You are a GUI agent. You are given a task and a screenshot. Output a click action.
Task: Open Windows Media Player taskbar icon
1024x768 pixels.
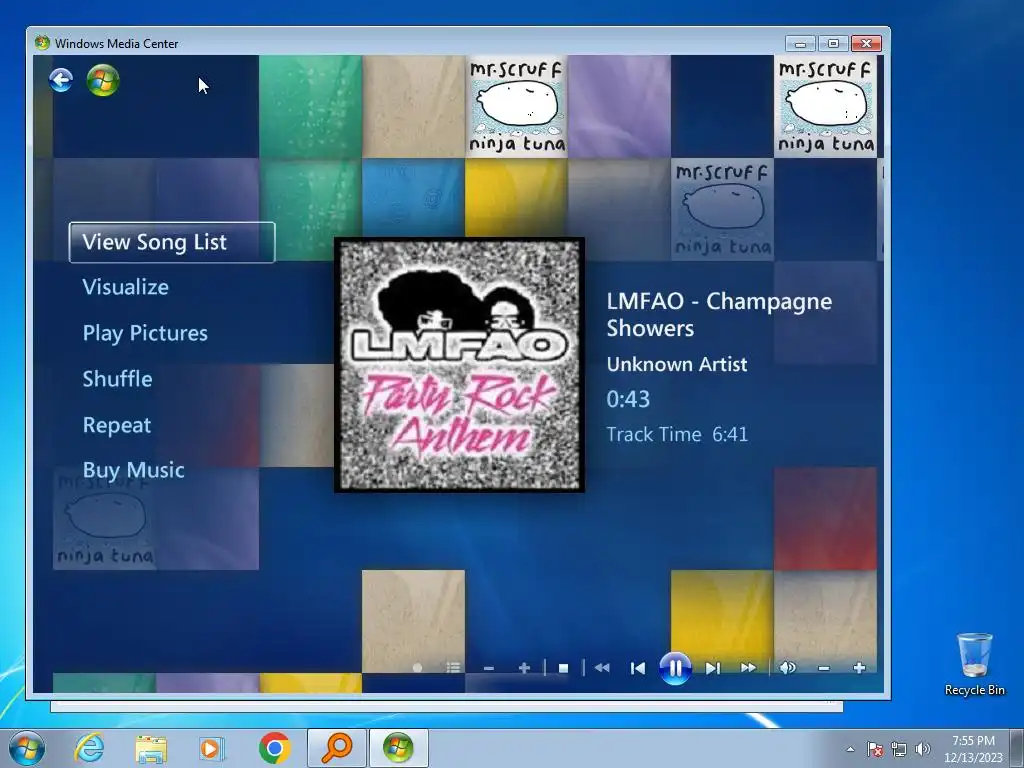[x=211, y=748]
